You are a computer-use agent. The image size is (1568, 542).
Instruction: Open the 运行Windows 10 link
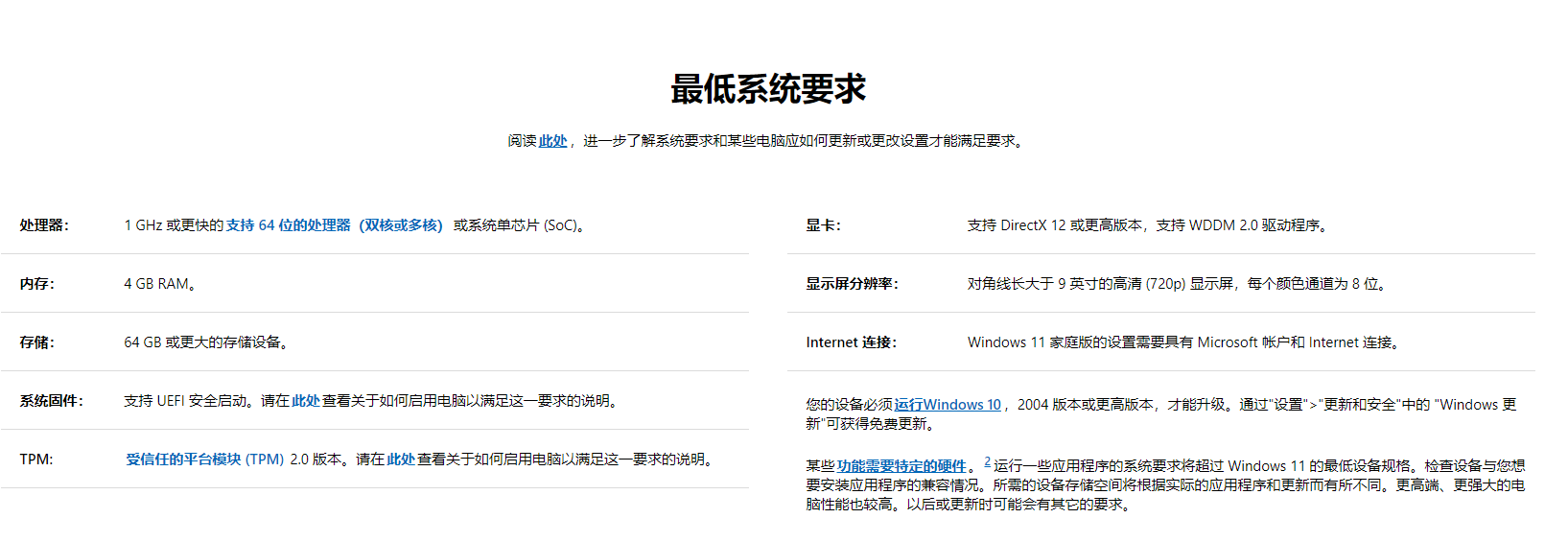pos(948,405)
